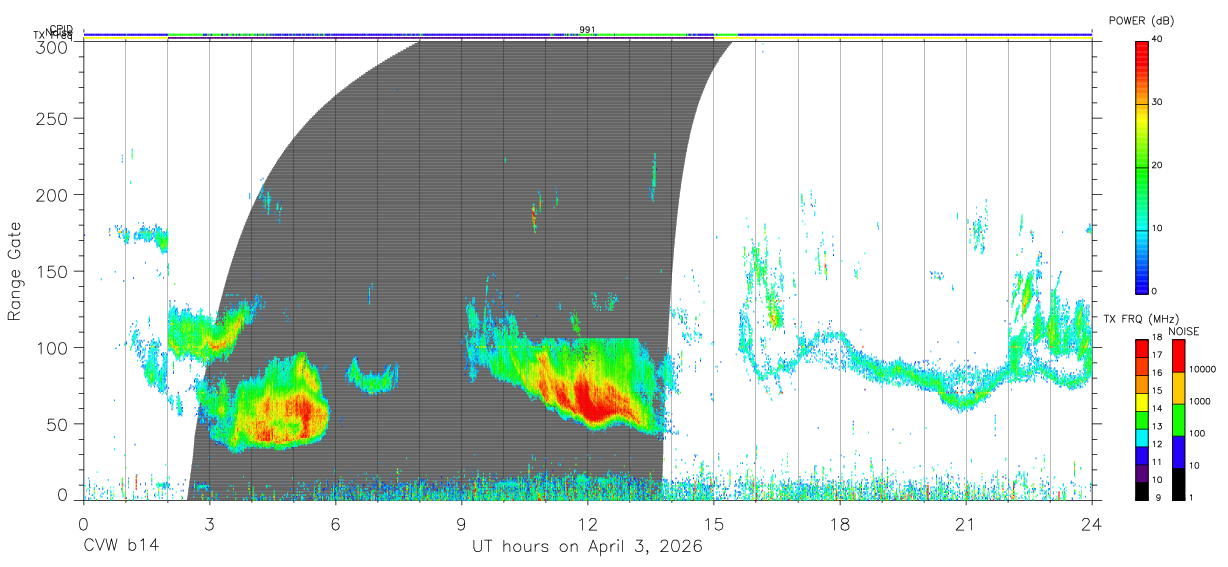1228x567 pixels.
Task: Click the 150 tick label on Range Gate axis
Action: click(x=51, y=271)
